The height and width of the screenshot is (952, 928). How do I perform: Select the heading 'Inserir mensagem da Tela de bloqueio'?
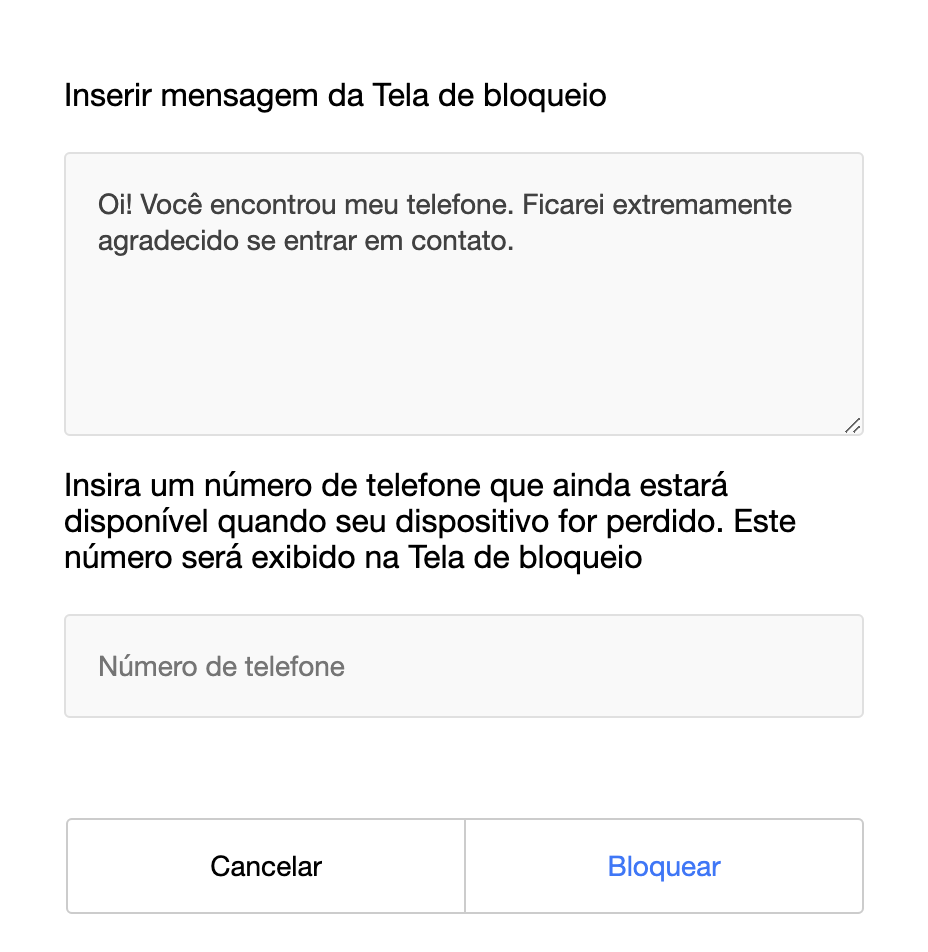click(x=335, y=95)
